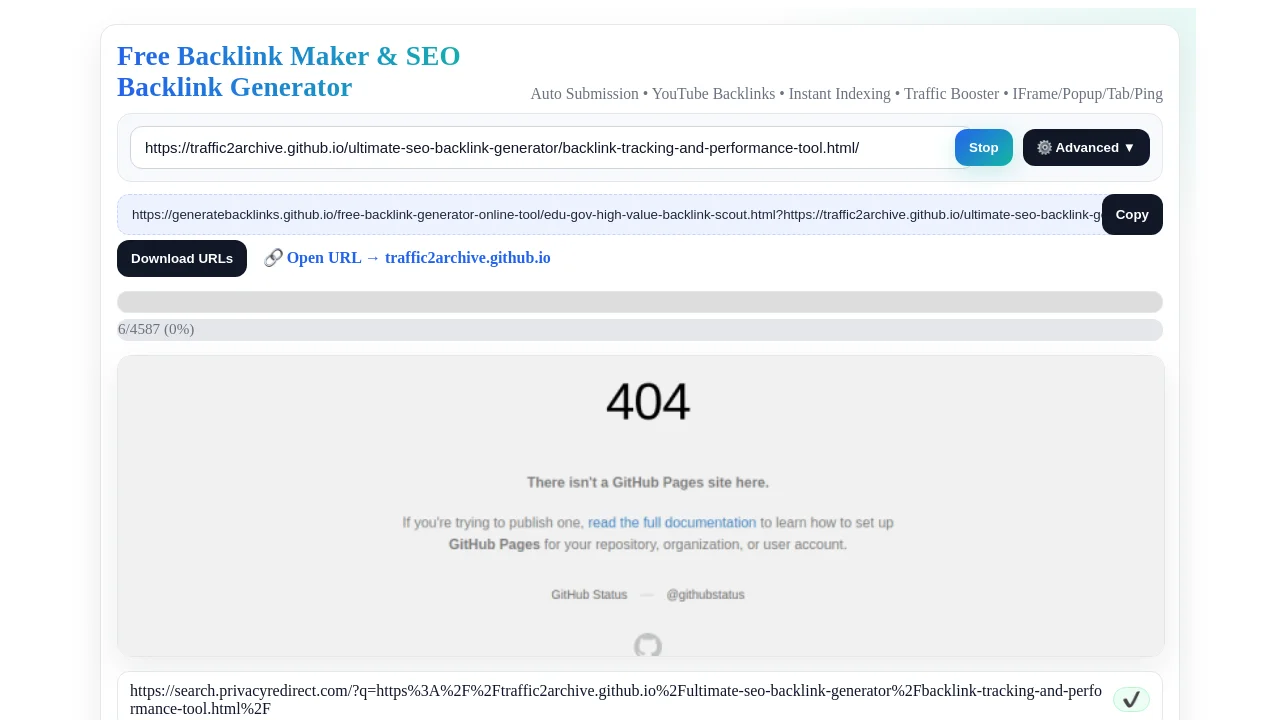
Task: Click the gray progress bar above the counter
Action: (x=640, y=302)
